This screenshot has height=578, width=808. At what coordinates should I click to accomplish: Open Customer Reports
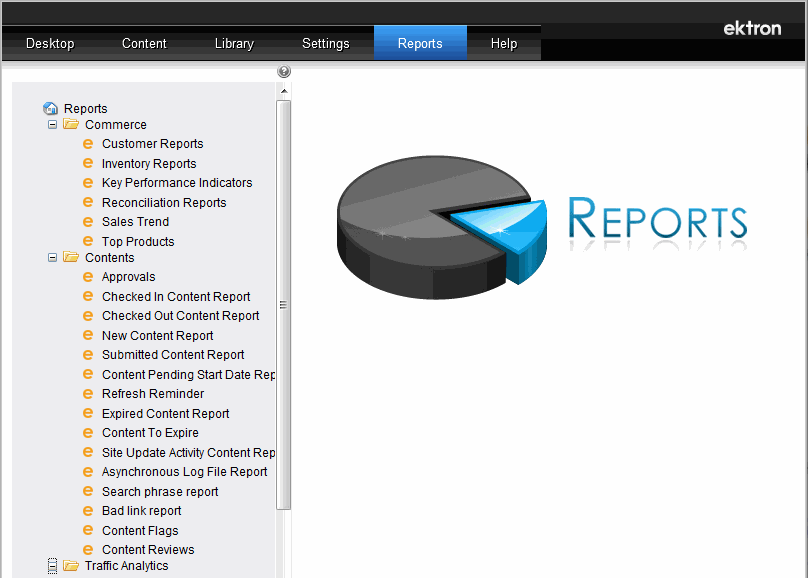pos(153,144)
